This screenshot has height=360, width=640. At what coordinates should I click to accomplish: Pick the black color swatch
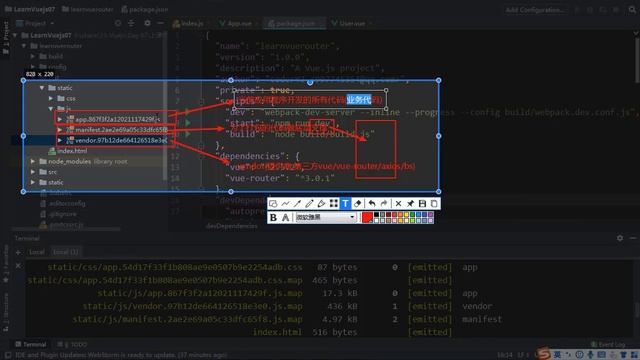[376, 215]
